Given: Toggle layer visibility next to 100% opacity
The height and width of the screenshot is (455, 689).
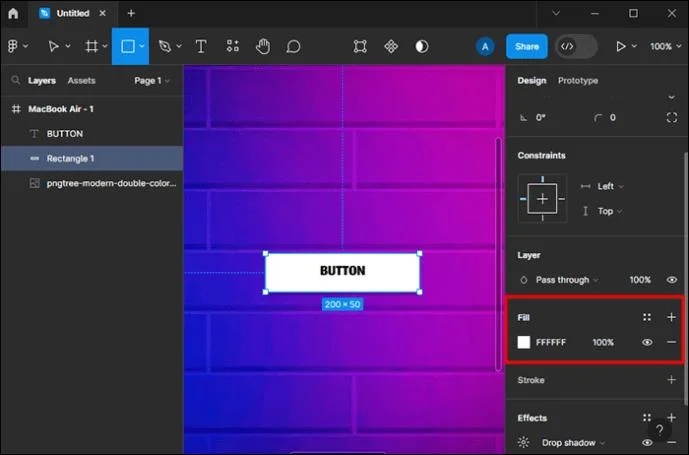Looking at the screenshot, I should [672, 280].
